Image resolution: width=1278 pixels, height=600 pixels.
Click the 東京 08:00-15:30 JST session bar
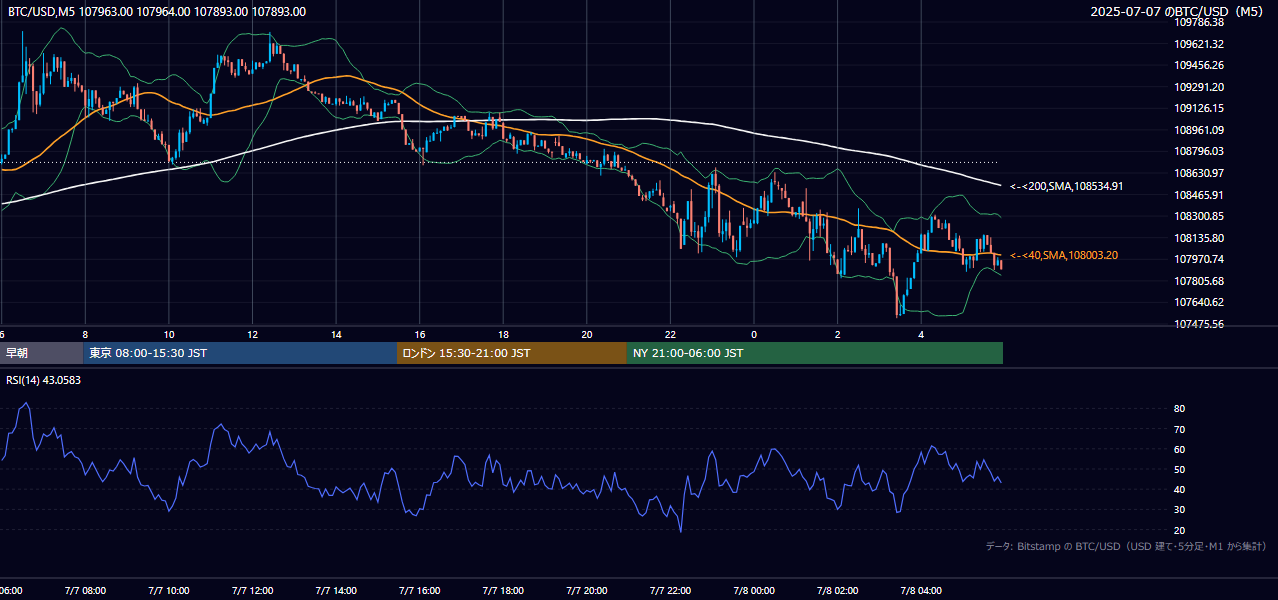pos(240,353)
